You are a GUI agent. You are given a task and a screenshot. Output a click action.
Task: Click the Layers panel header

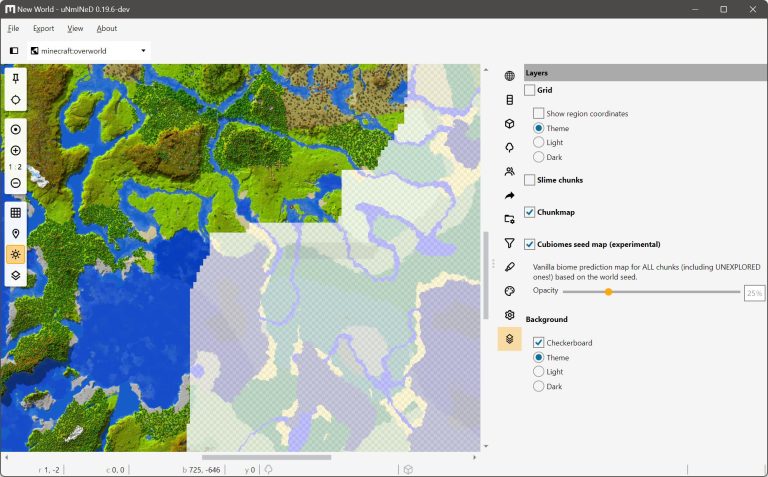click(x=646, y=72)
